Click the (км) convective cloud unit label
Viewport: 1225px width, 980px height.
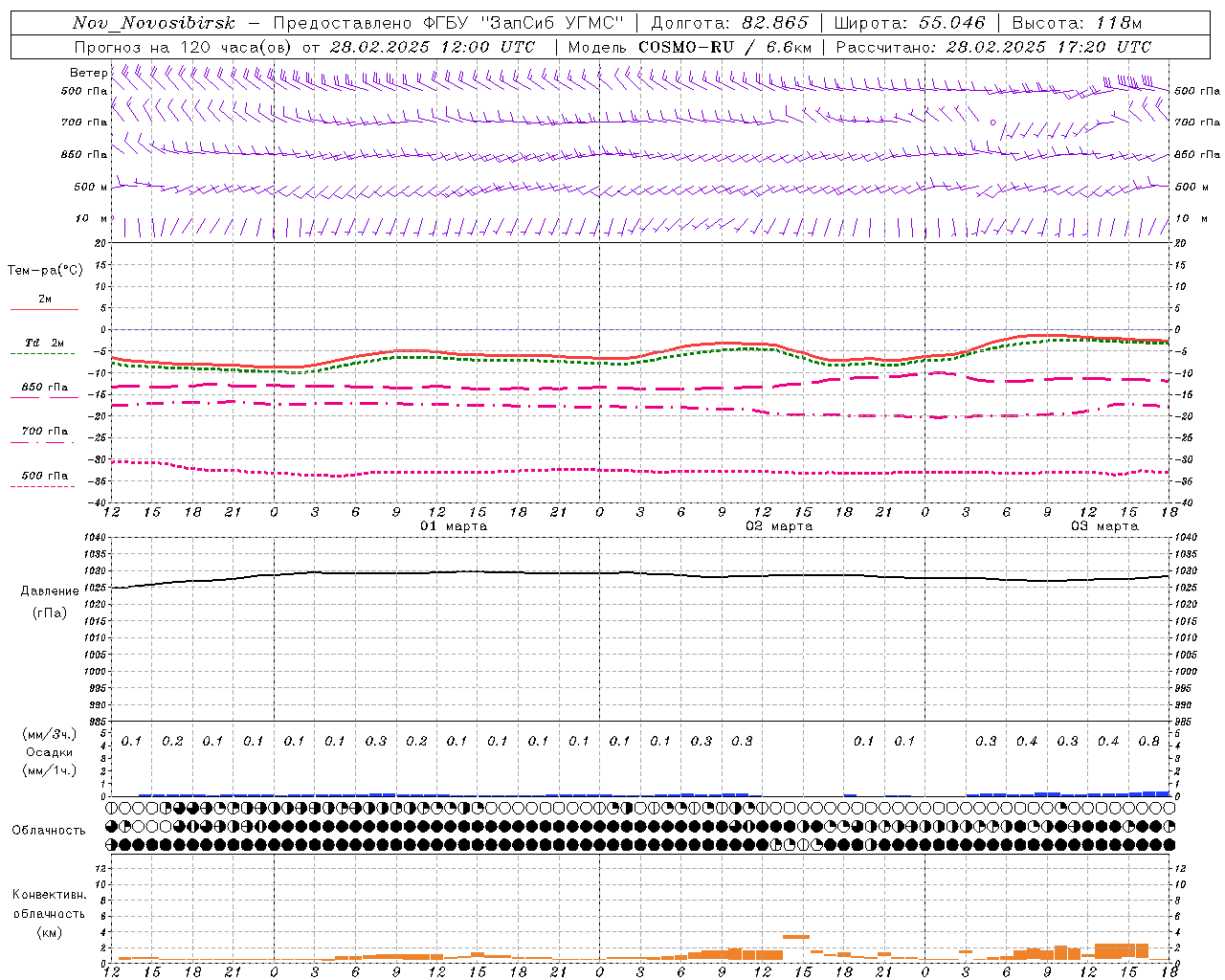(x=49, y=932)
